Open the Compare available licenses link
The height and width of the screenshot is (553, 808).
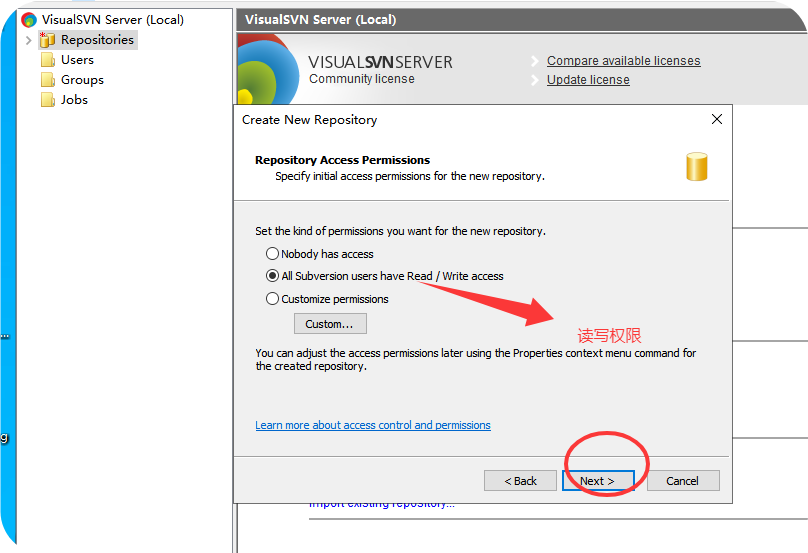tap(624, 61)
